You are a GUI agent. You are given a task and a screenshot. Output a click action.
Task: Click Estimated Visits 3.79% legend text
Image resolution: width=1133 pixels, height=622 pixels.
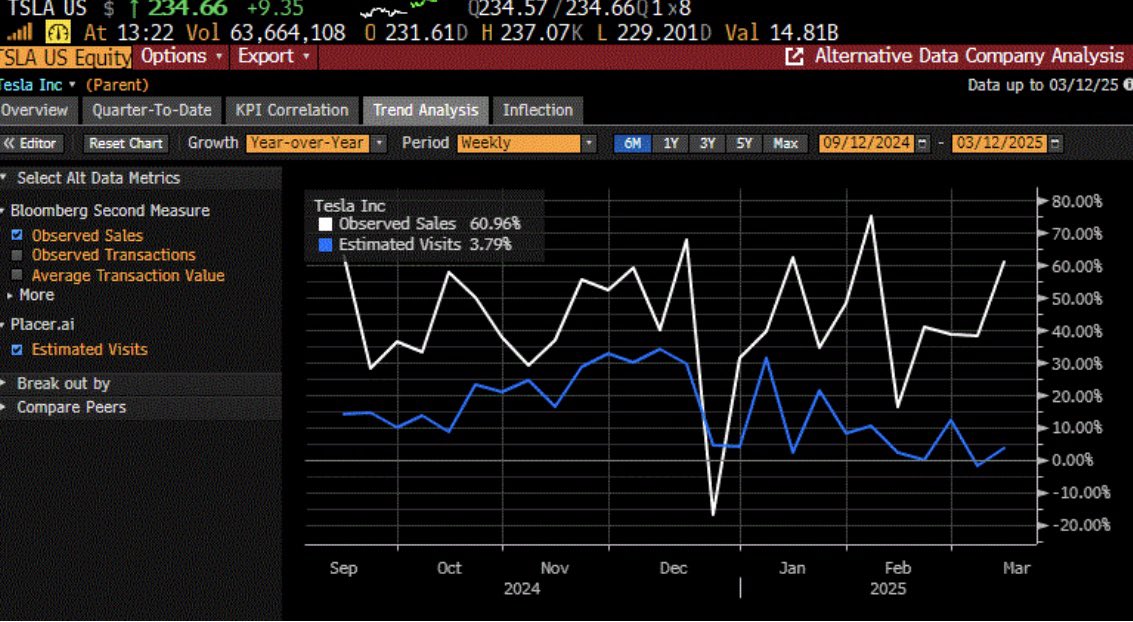point(425,245)
